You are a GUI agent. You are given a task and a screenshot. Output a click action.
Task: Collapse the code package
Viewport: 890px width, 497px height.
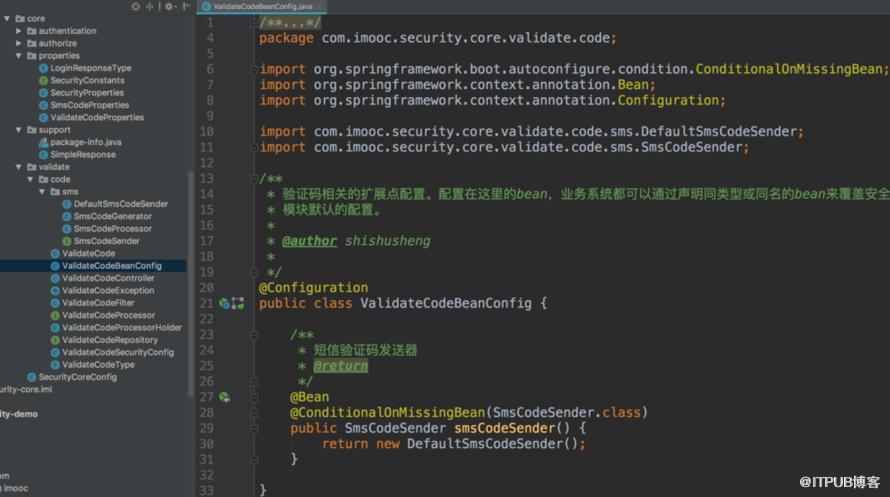coord(30,180)
